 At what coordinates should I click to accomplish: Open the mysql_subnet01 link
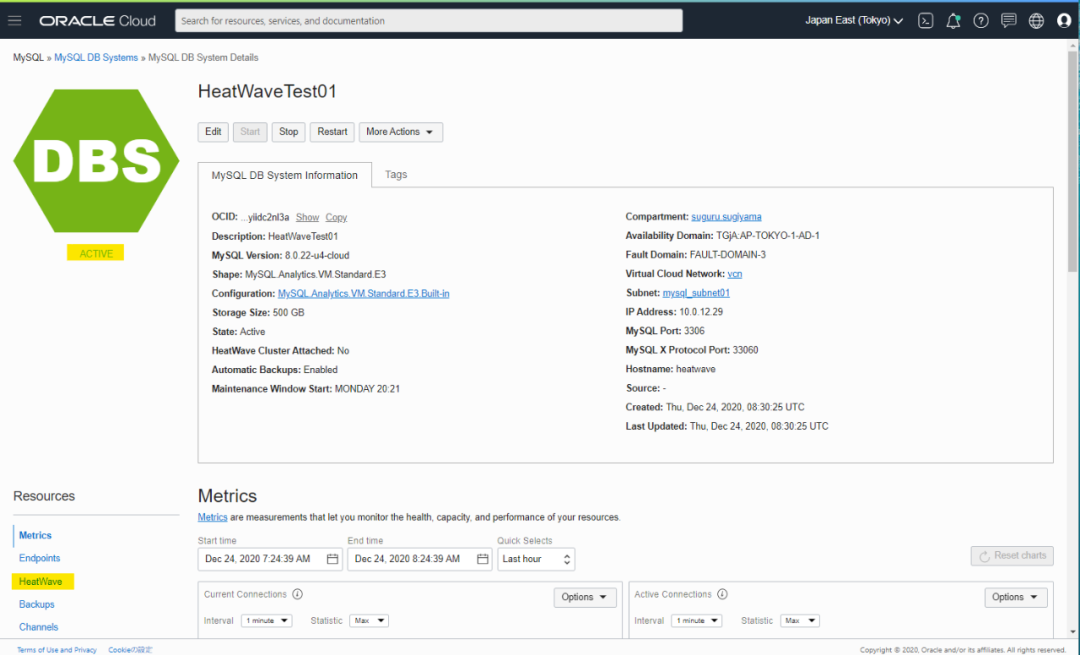click(x=696, y=293)
